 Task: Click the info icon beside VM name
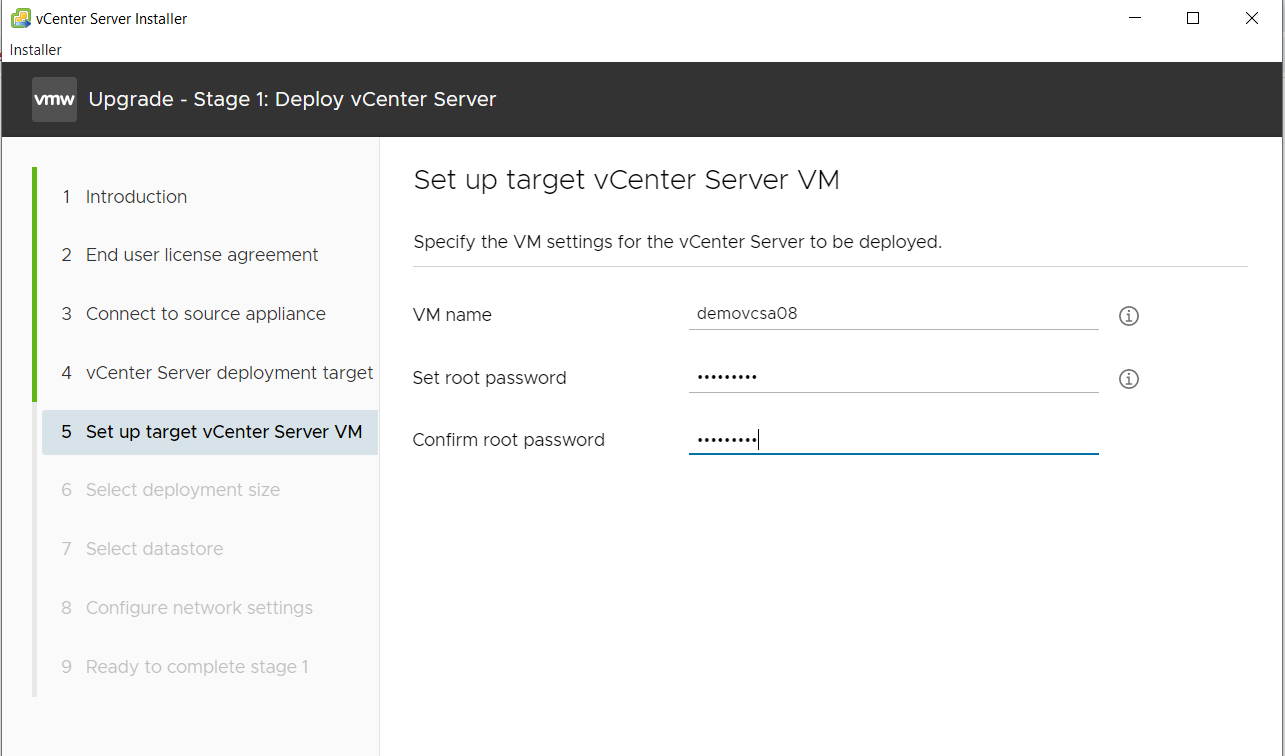[1129, 316]
